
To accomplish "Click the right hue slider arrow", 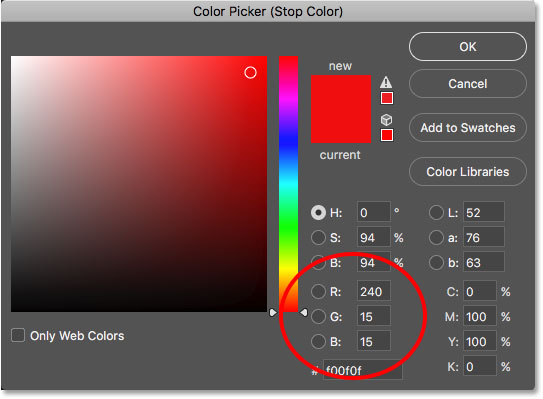I will click(x=304, y=312).
